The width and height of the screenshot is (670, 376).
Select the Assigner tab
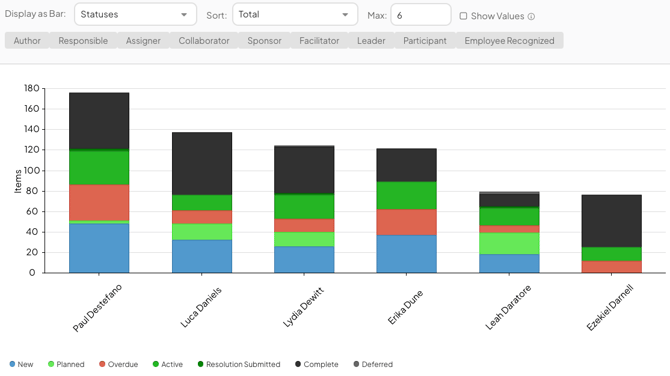pyautogui.click(x=143, y=41)
